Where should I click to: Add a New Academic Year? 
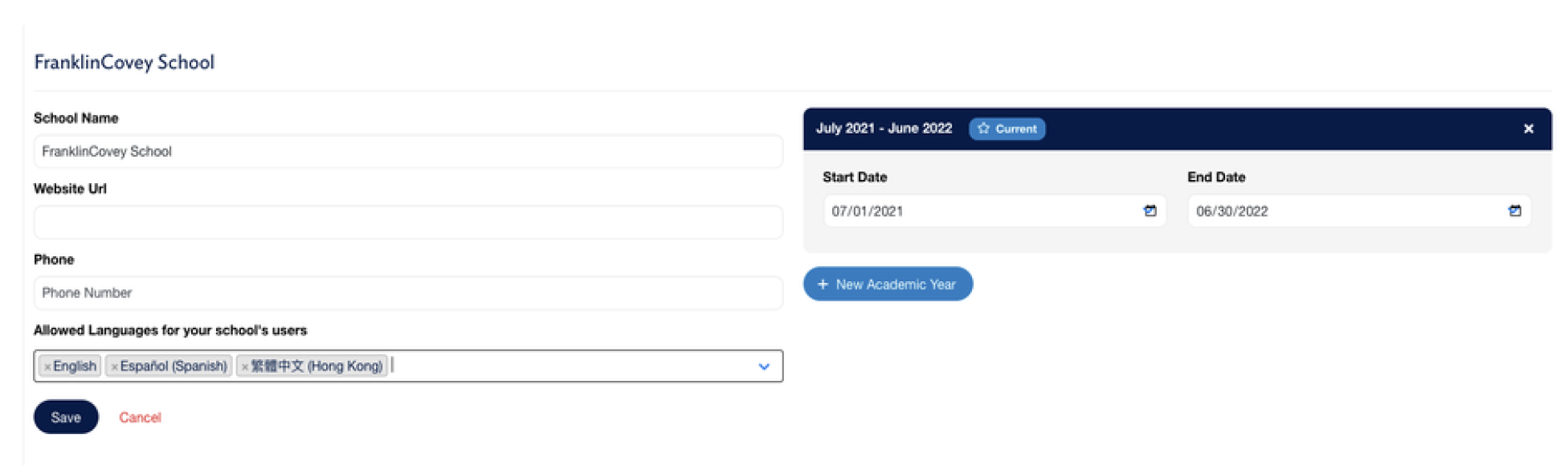tap(888, 284)
